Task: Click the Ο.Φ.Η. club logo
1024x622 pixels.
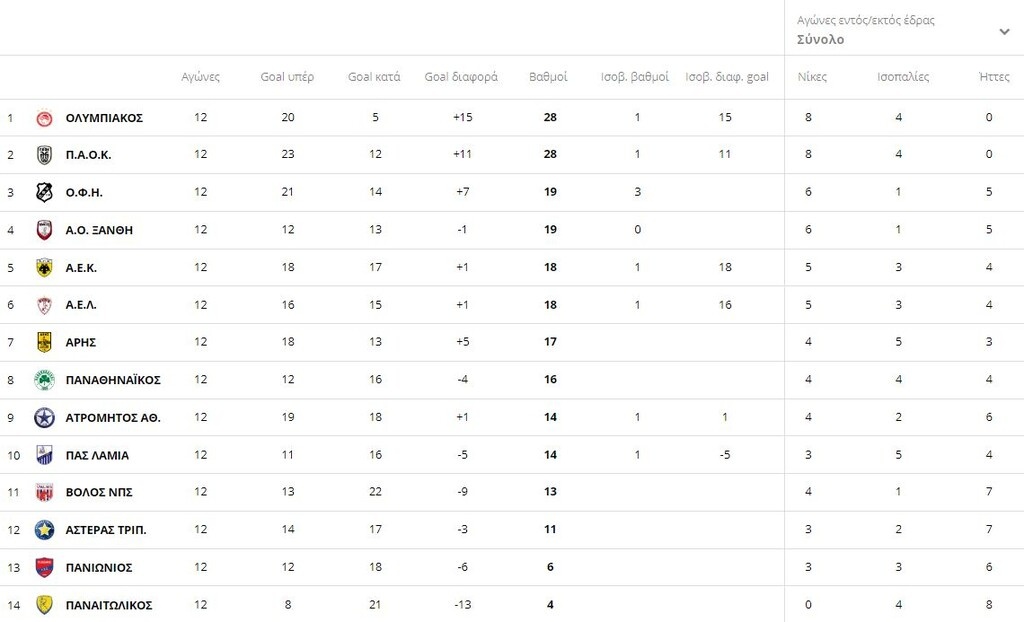Action: [x=44, y=192]
